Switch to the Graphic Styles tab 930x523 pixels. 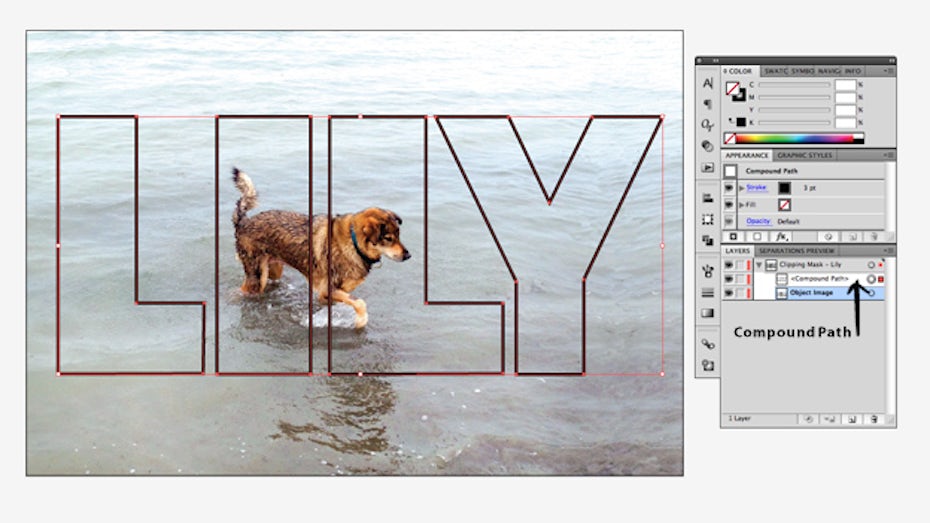[805, 155]
